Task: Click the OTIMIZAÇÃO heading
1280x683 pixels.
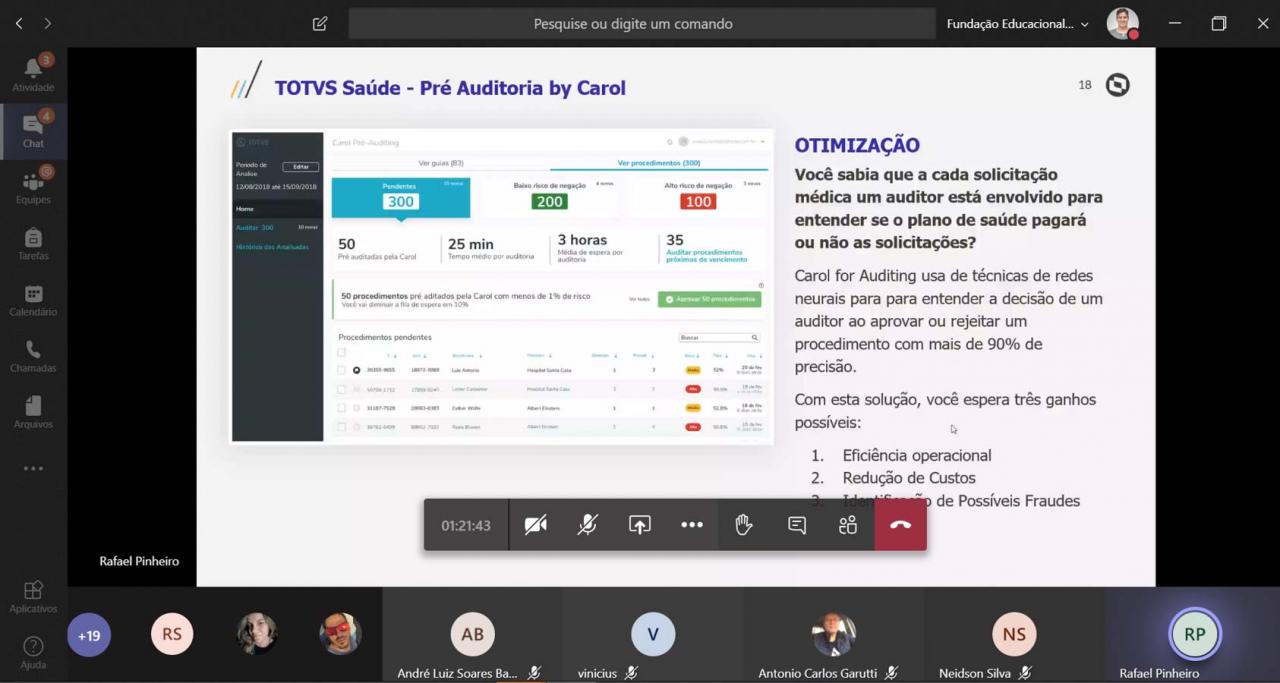Action: pyautogui.click(x=857, y=146)
